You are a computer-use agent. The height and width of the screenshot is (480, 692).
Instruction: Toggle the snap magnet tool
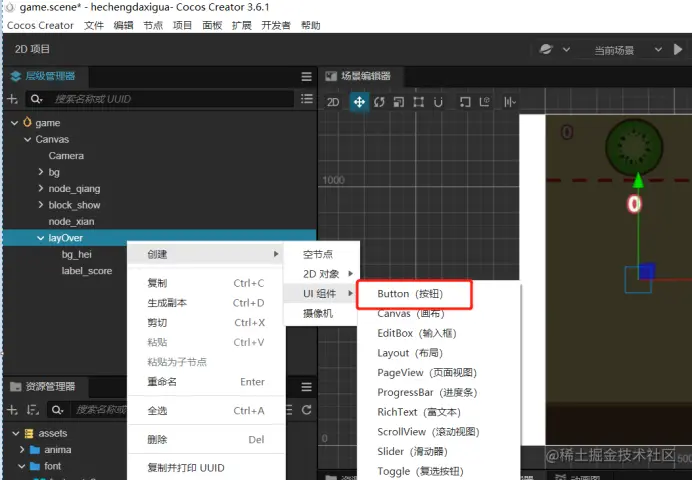pyautogui.click(x=438, y=102)
